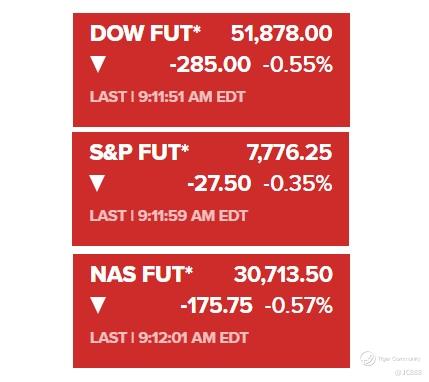Select the NAS price 30,713.50
The width and height of the screenshot is (429, 382).
tap(283, 274)
